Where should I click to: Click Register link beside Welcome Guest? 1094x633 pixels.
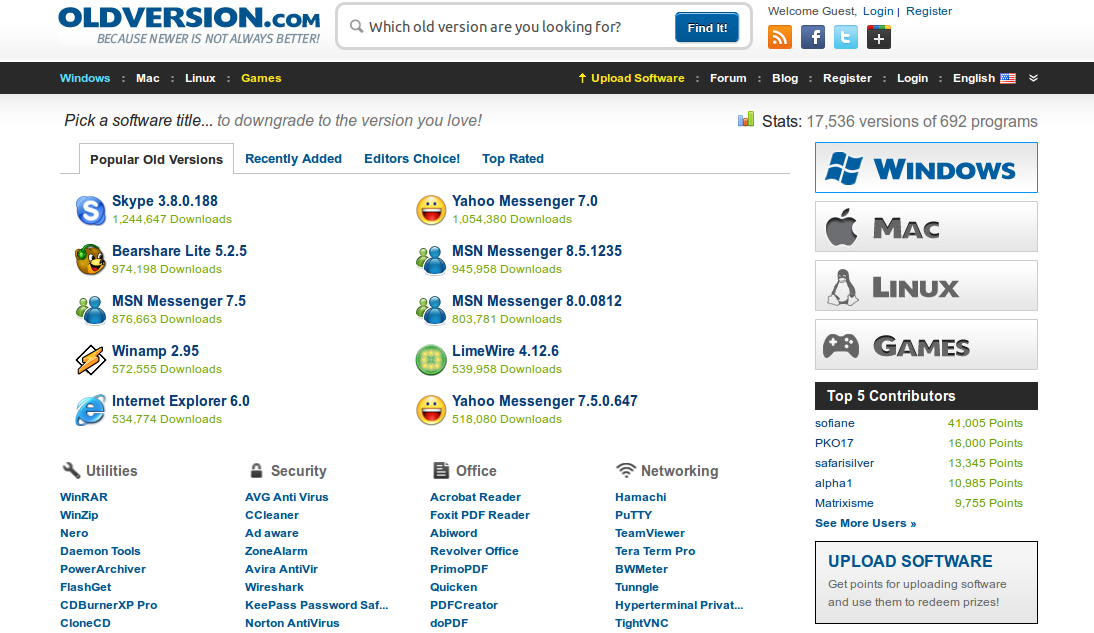click(929, 11)
